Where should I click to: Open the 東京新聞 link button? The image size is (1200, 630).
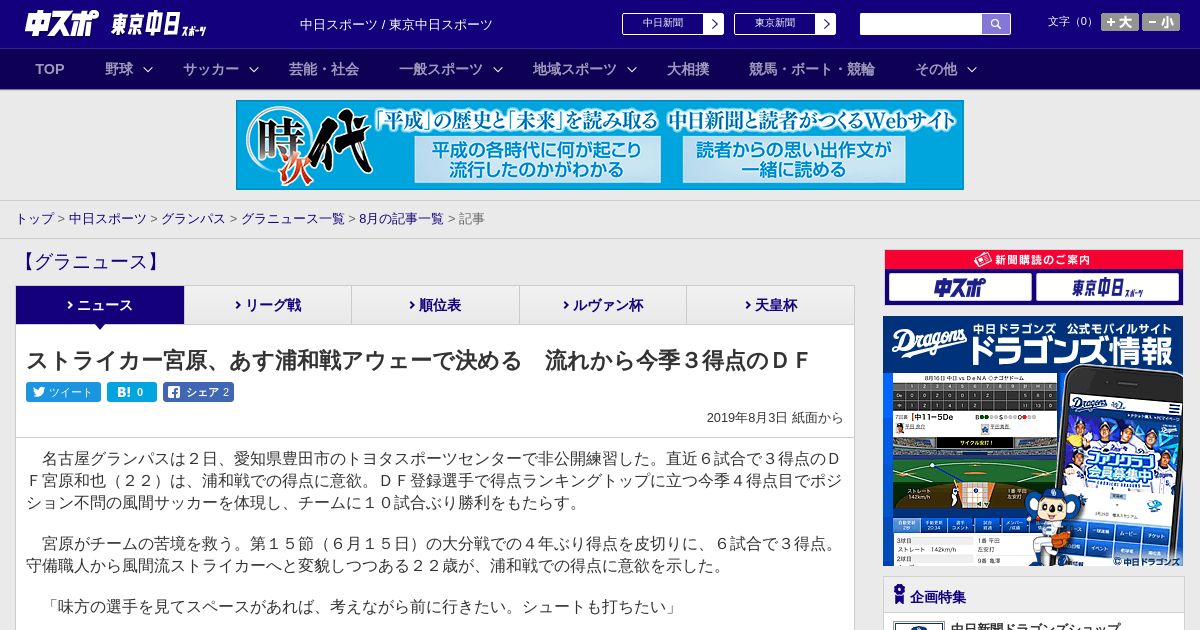click(x=785, y=24)
